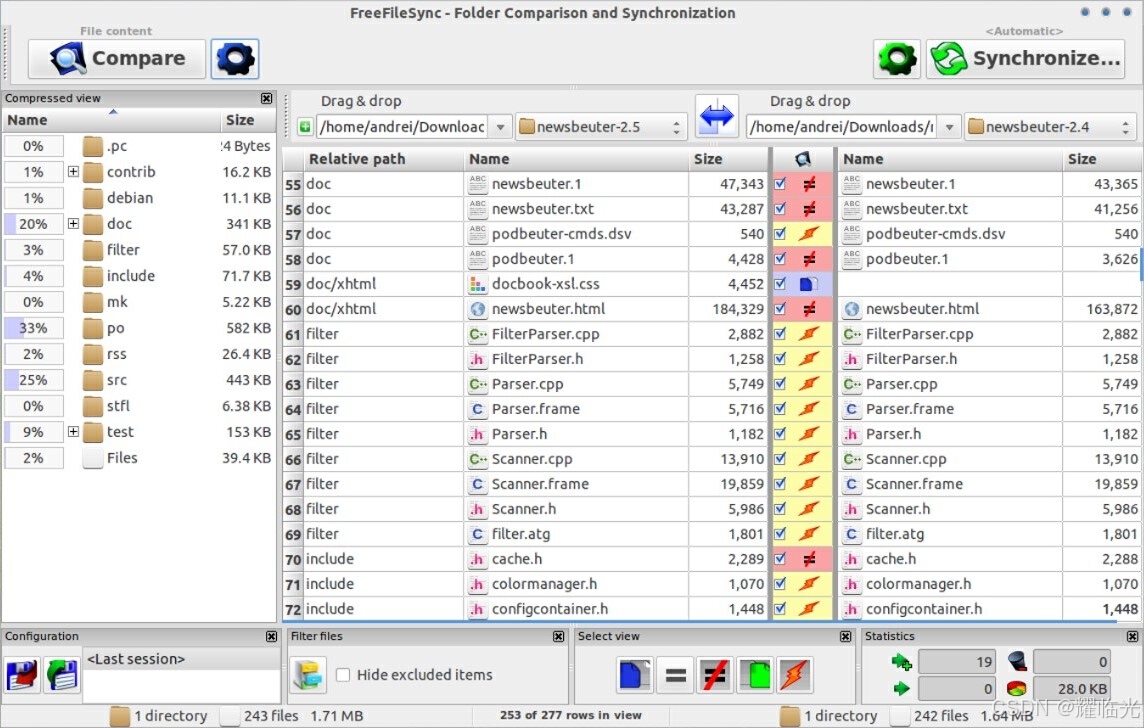Show files existing on left side only

click(634, 675)
